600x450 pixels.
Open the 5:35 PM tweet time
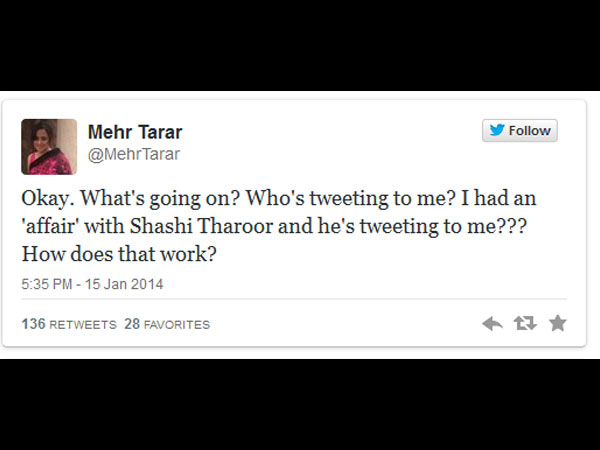pyautogui.click(x=48, y=284)
